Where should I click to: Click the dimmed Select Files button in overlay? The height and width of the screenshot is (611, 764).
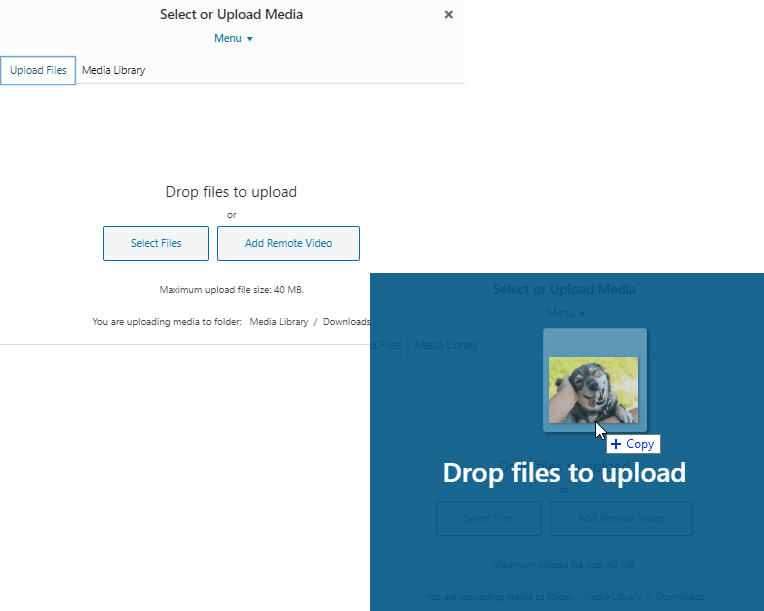[489, 519]
